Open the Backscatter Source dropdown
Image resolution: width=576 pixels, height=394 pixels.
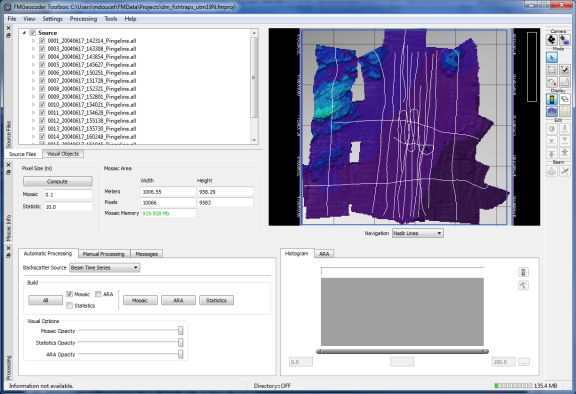pyautogui.click(x=105, y=268)
